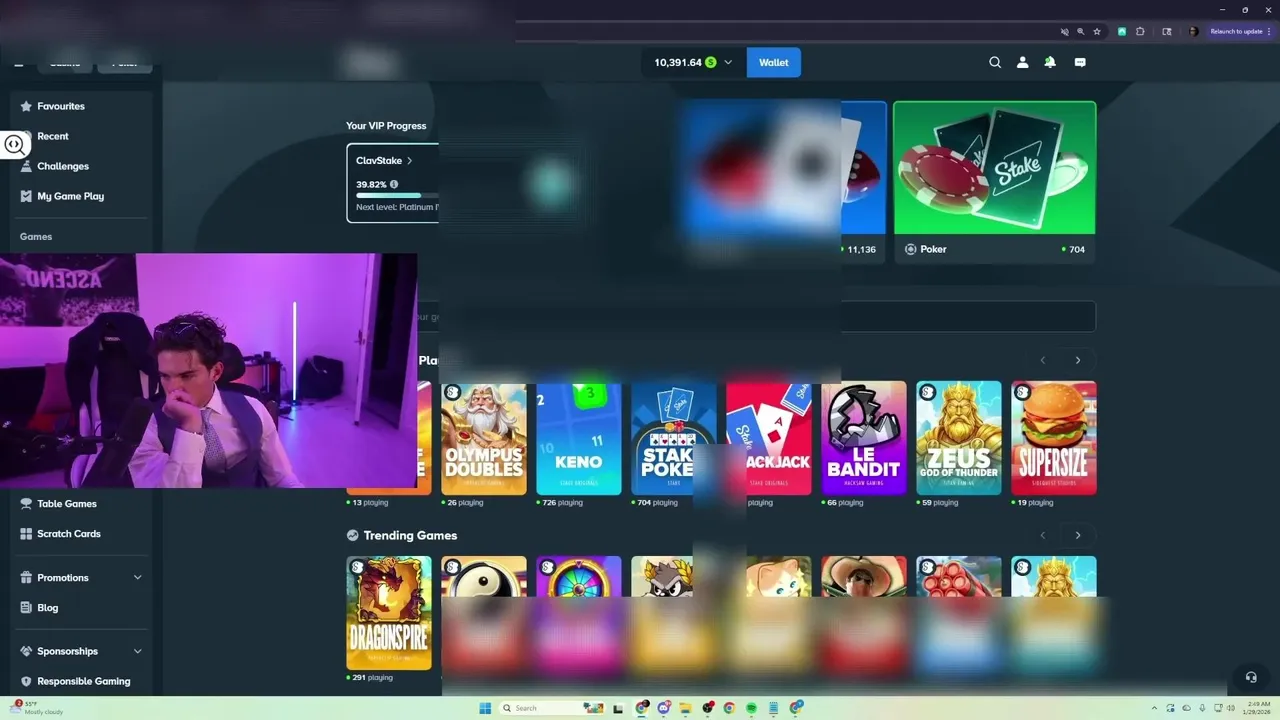Image resolution: width=1280 pixels, height=720 pixels.
Task: Open the Keno game tile
Action: (x=579, y=438)
